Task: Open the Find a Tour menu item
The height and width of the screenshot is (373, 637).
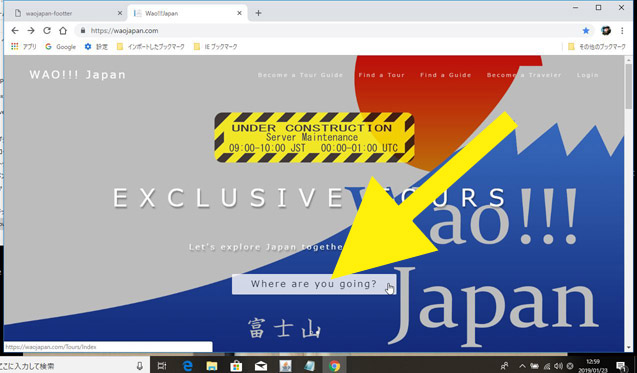Action: pos(381,75)
